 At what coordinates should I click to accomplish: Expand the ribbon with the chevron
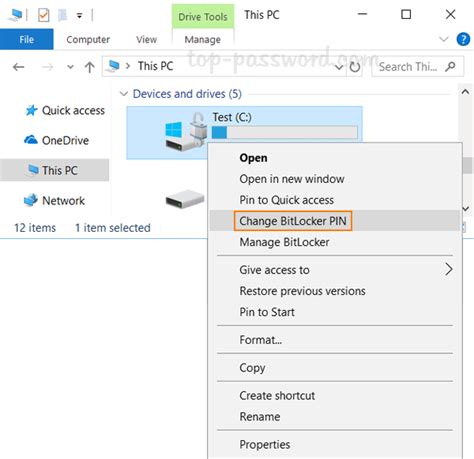point(444,39)
